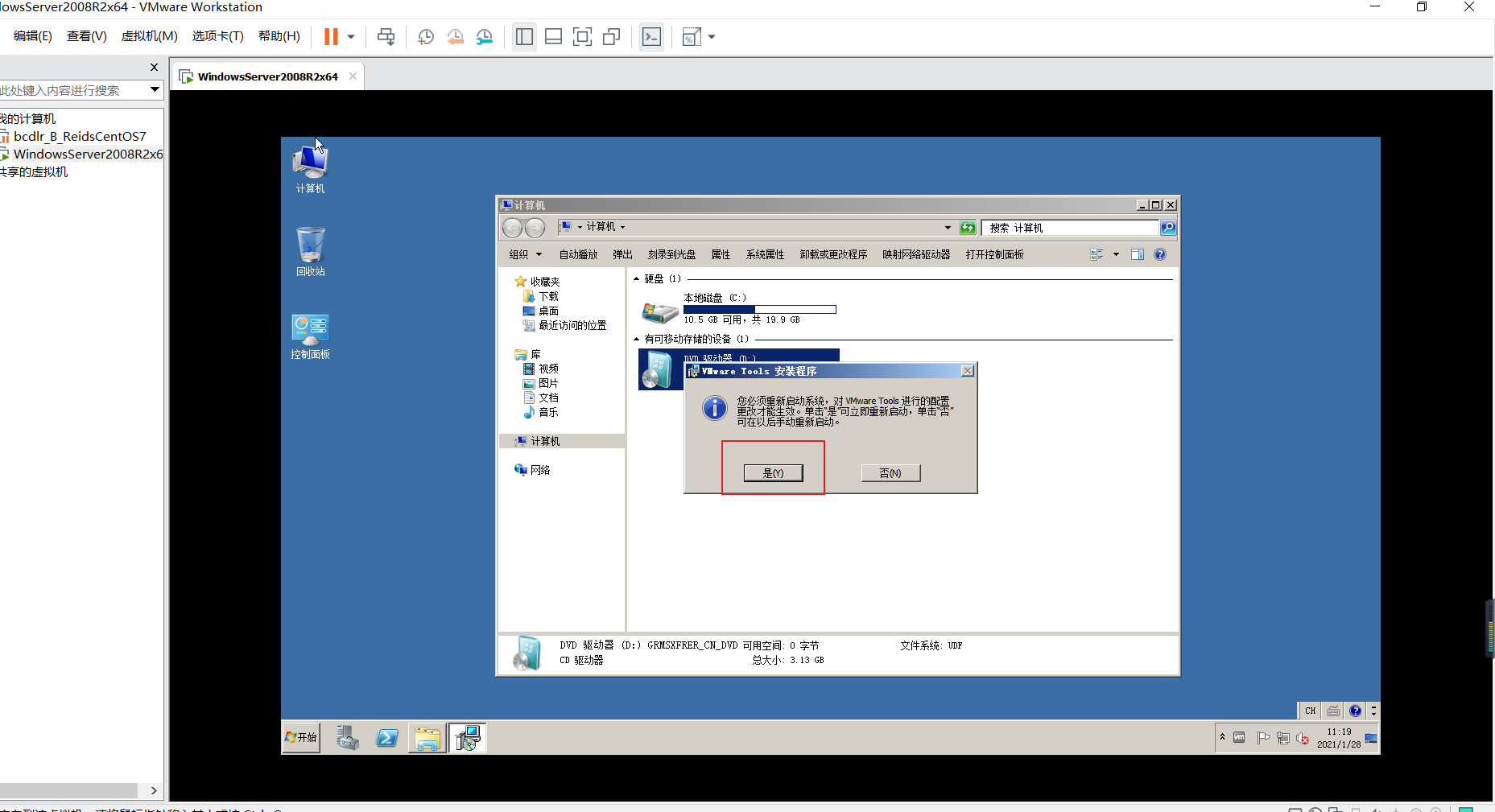Launch Windows PowerShell from the guest taskbar
The width and height of the screenshot is (1495, 812).
point(387,737)
